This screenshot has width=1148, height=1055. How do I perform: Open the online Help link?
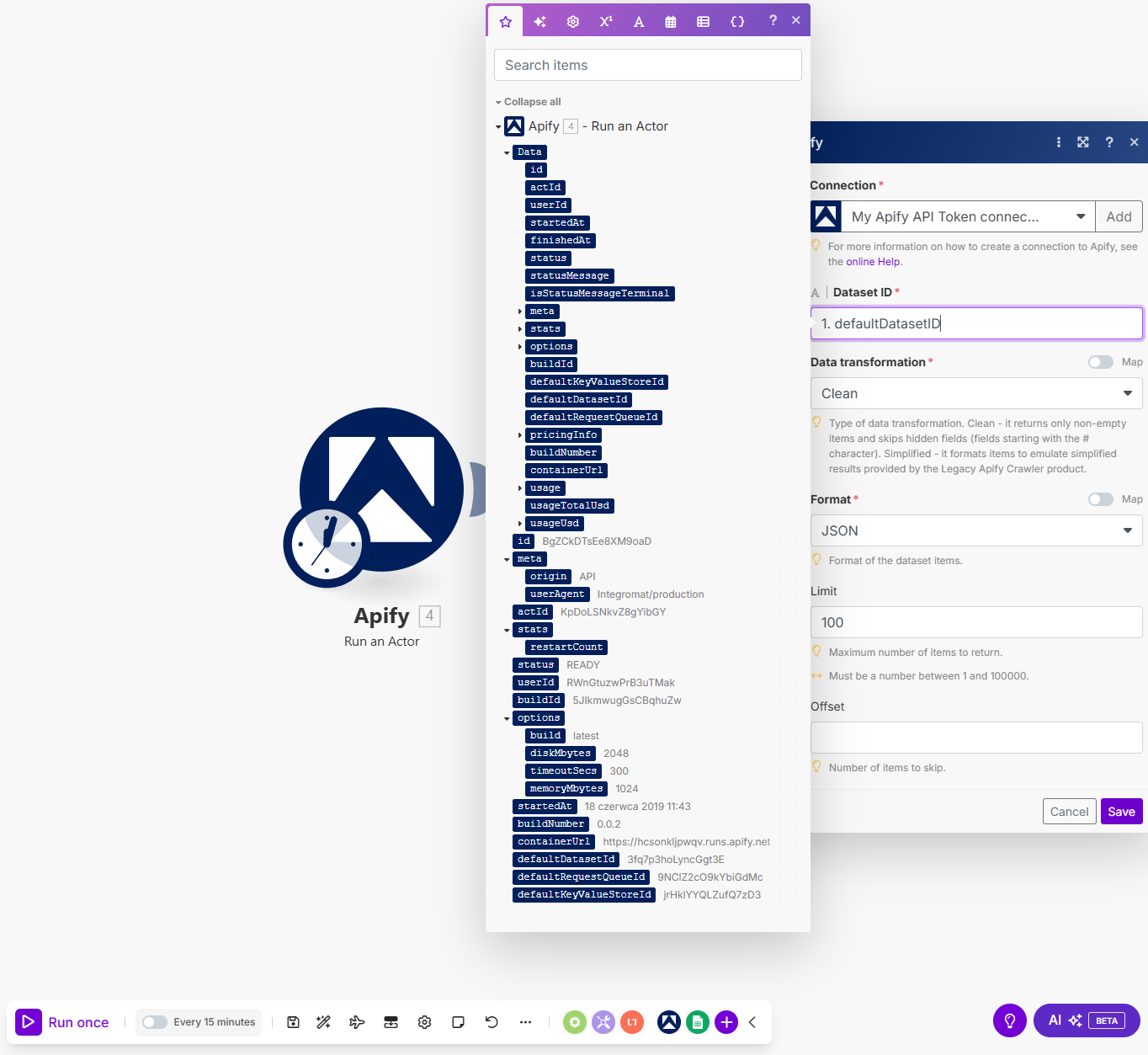[873, 262]
